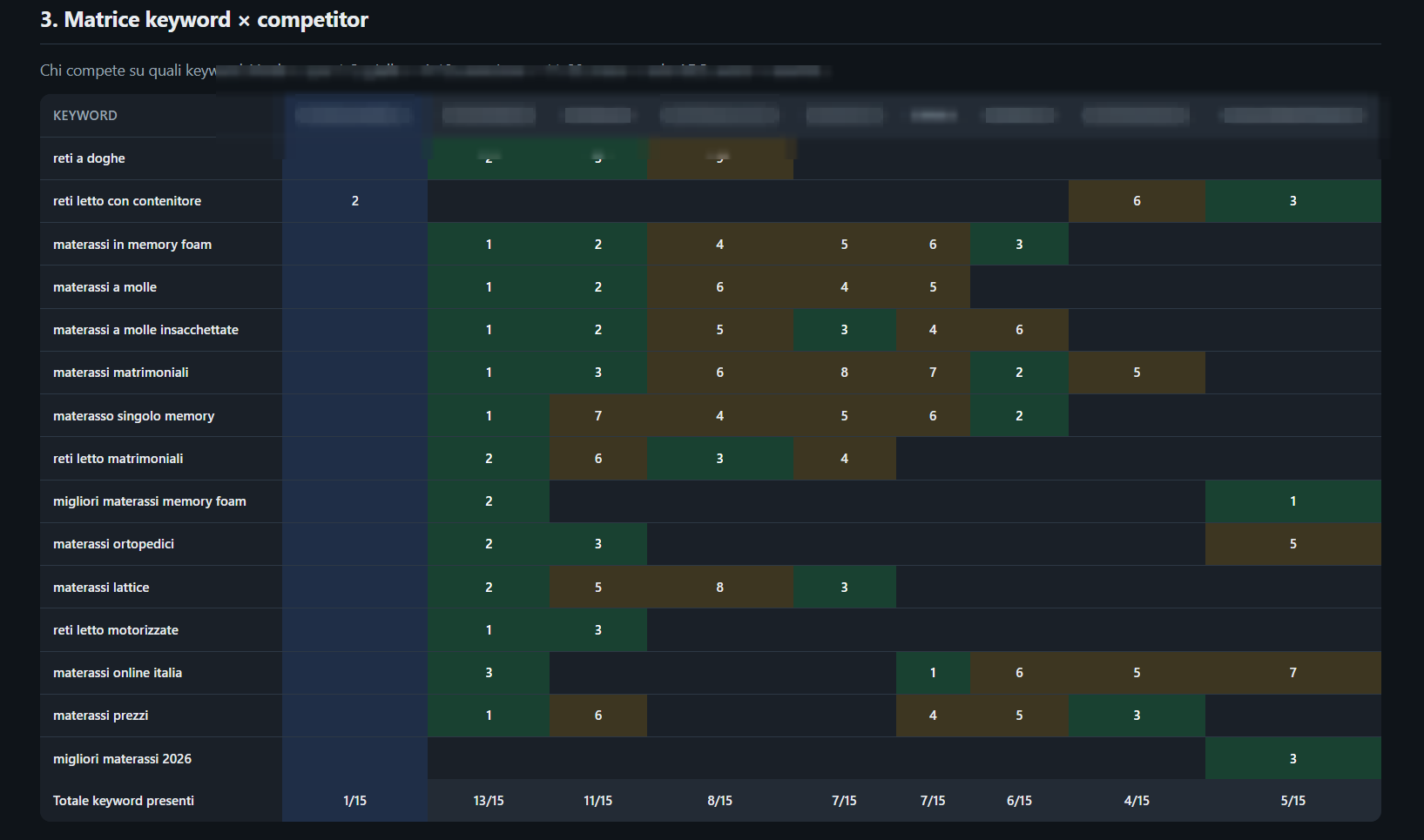Click position 1 in 'reti letto motorizzate' row

coord(489,630)
